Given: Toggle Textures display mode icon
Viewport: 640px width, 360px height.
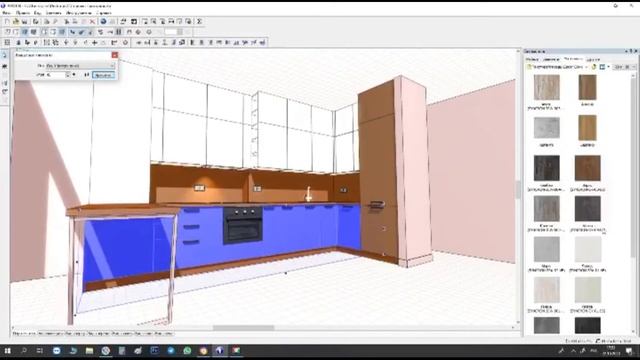Looking at the screenshot, I should click(34, 32).
